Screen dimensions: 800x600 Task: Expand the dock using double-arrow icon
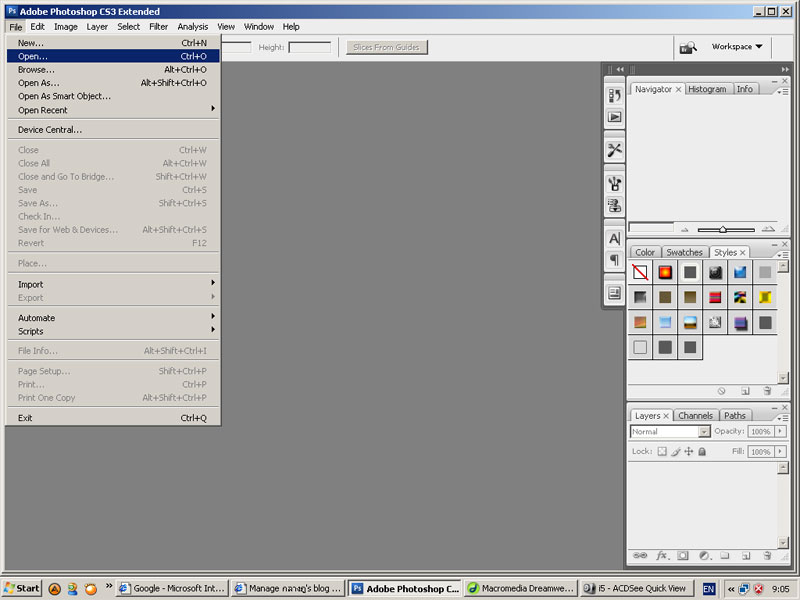[620, 69]
